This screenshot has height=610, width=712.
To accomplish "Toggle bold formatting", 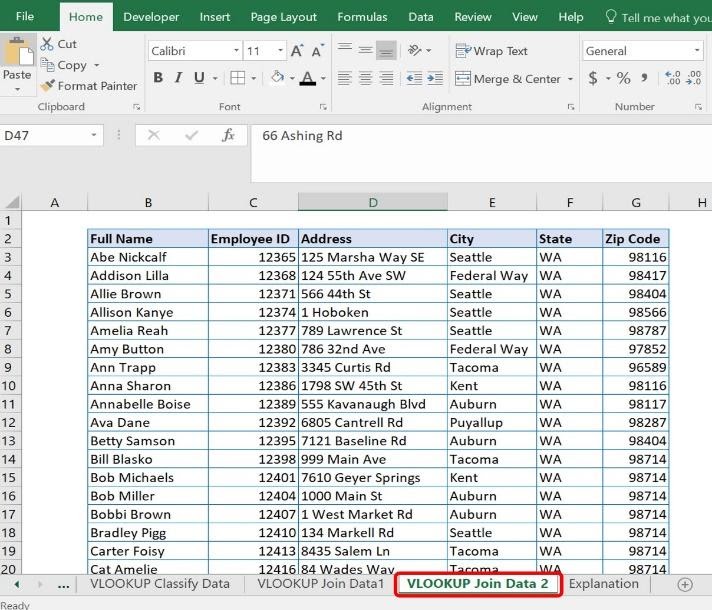I will click(x=158, y=78).
